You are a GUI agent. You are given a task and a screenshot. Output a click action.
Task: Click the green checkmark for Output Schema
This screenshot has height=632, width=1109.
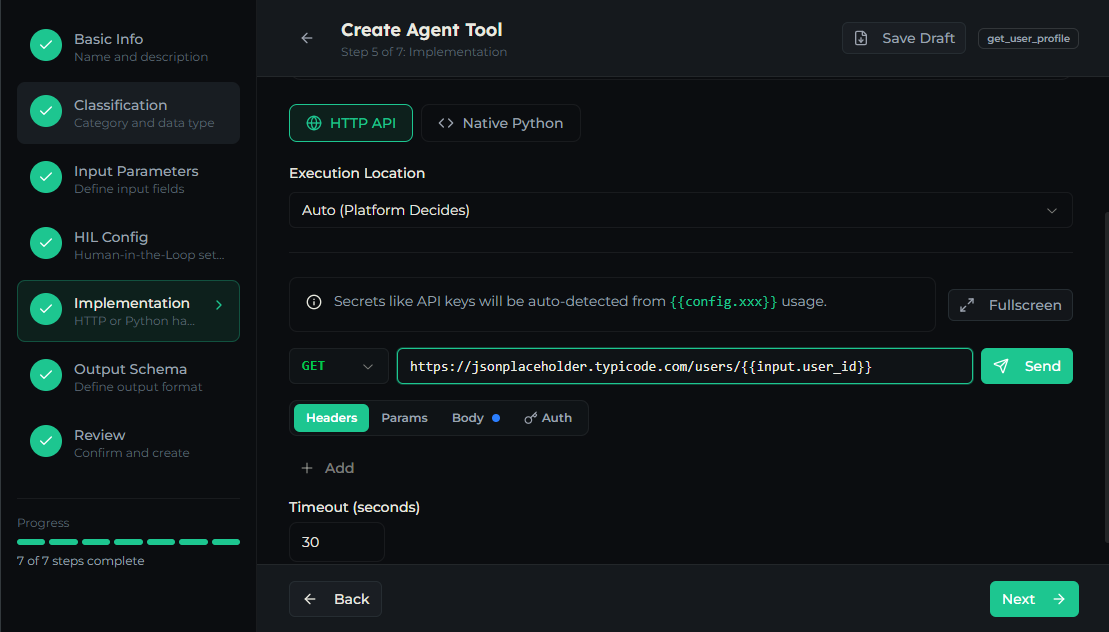point(46,375)
